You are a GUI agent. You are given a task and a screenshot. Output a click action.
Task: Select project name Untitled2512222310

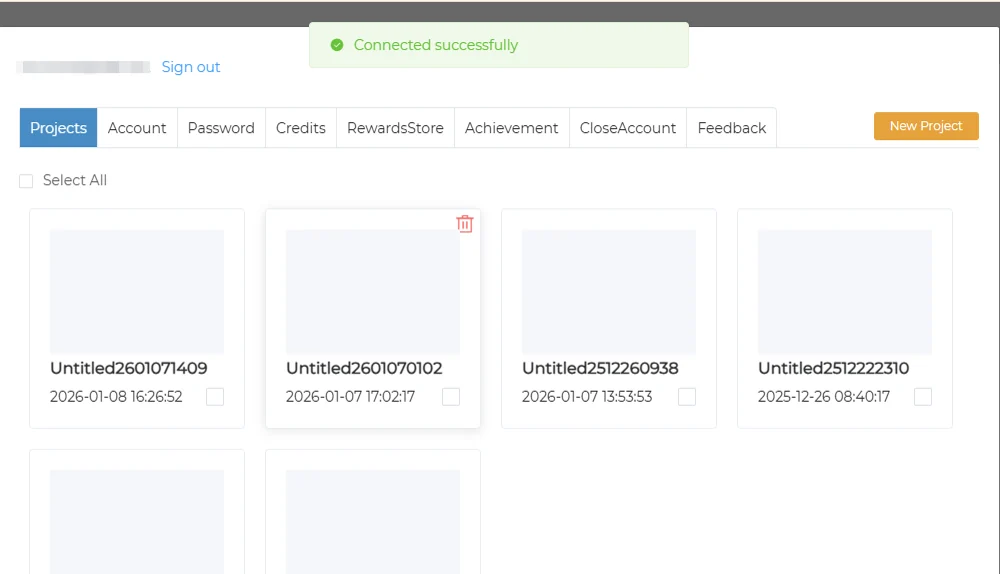[x=834, y=368]
